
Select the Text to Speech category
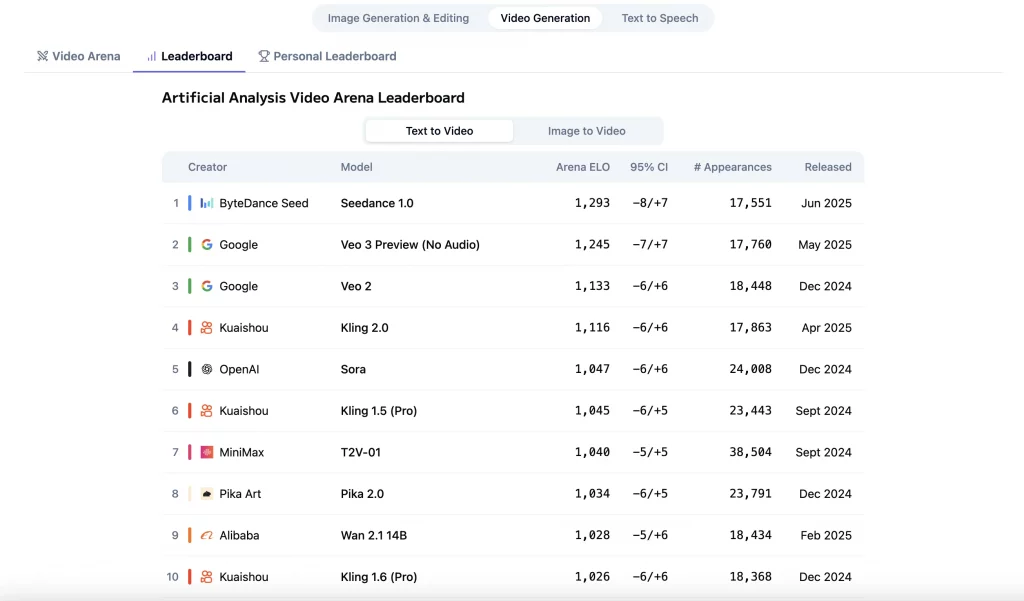coord(659,18)
